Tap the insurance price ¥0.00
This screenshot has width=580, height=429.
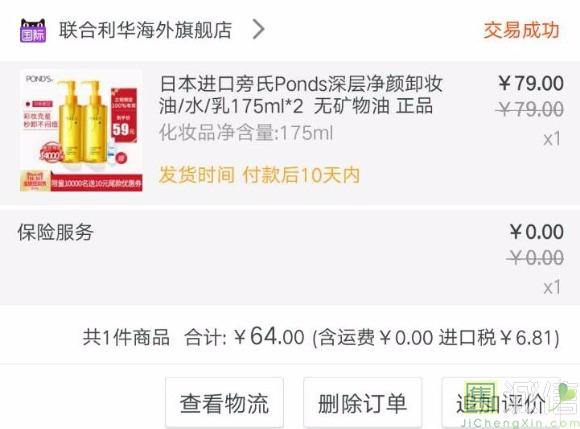coord(536,232)
